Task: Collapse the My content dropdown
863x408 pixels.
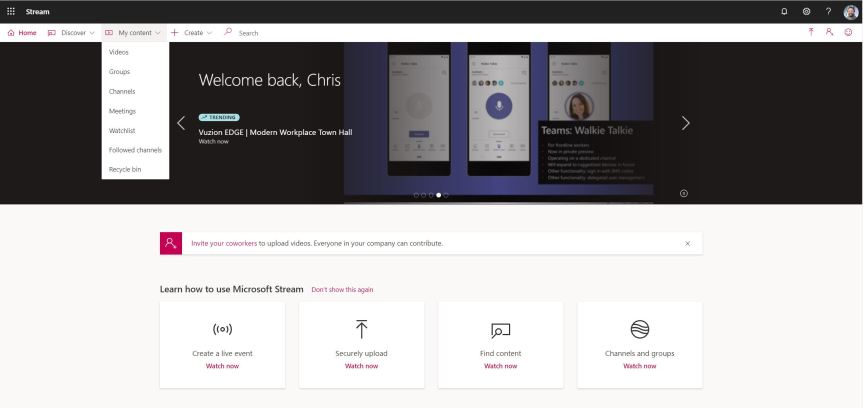Action: click(133, 33)
